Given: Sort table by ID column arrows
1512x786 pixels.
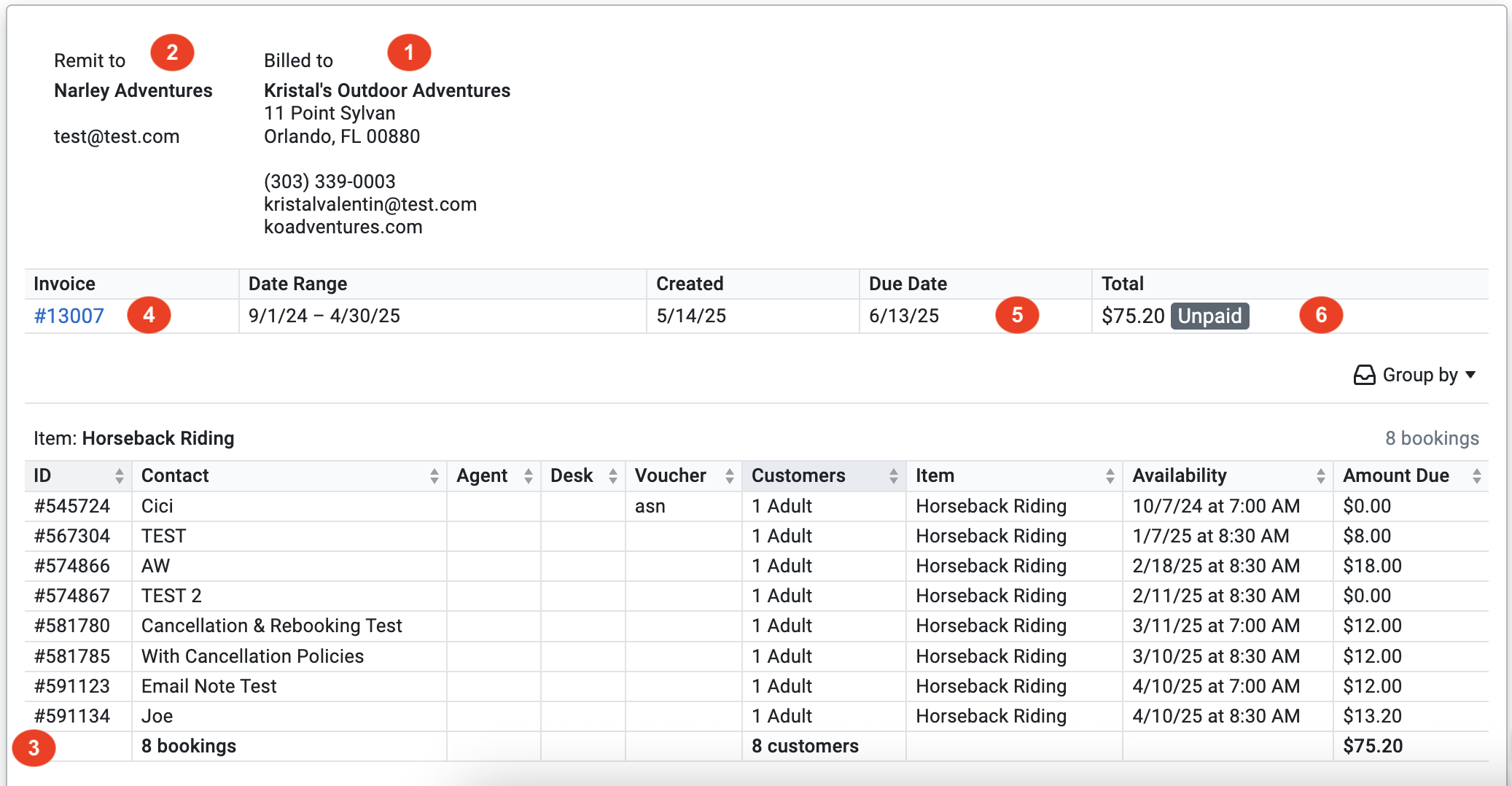Looking at the screenshot, I should tap(120, 476).
